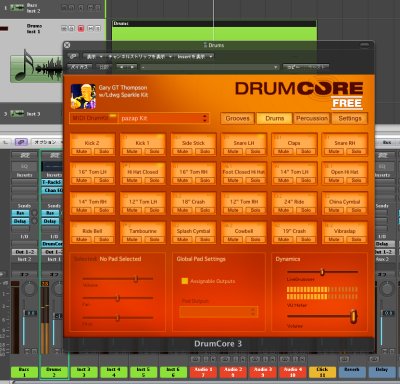Screen dimensions: 400x384
Task: Select the Click channel label
Action: (x=322, y=372)
